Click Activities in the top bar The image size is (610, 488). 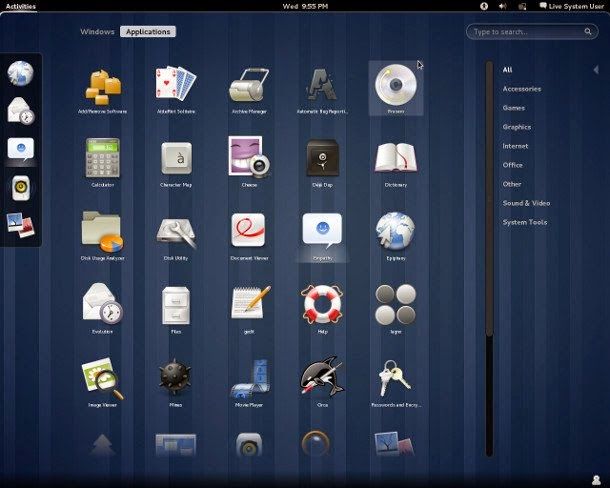[x=21, y=6]
